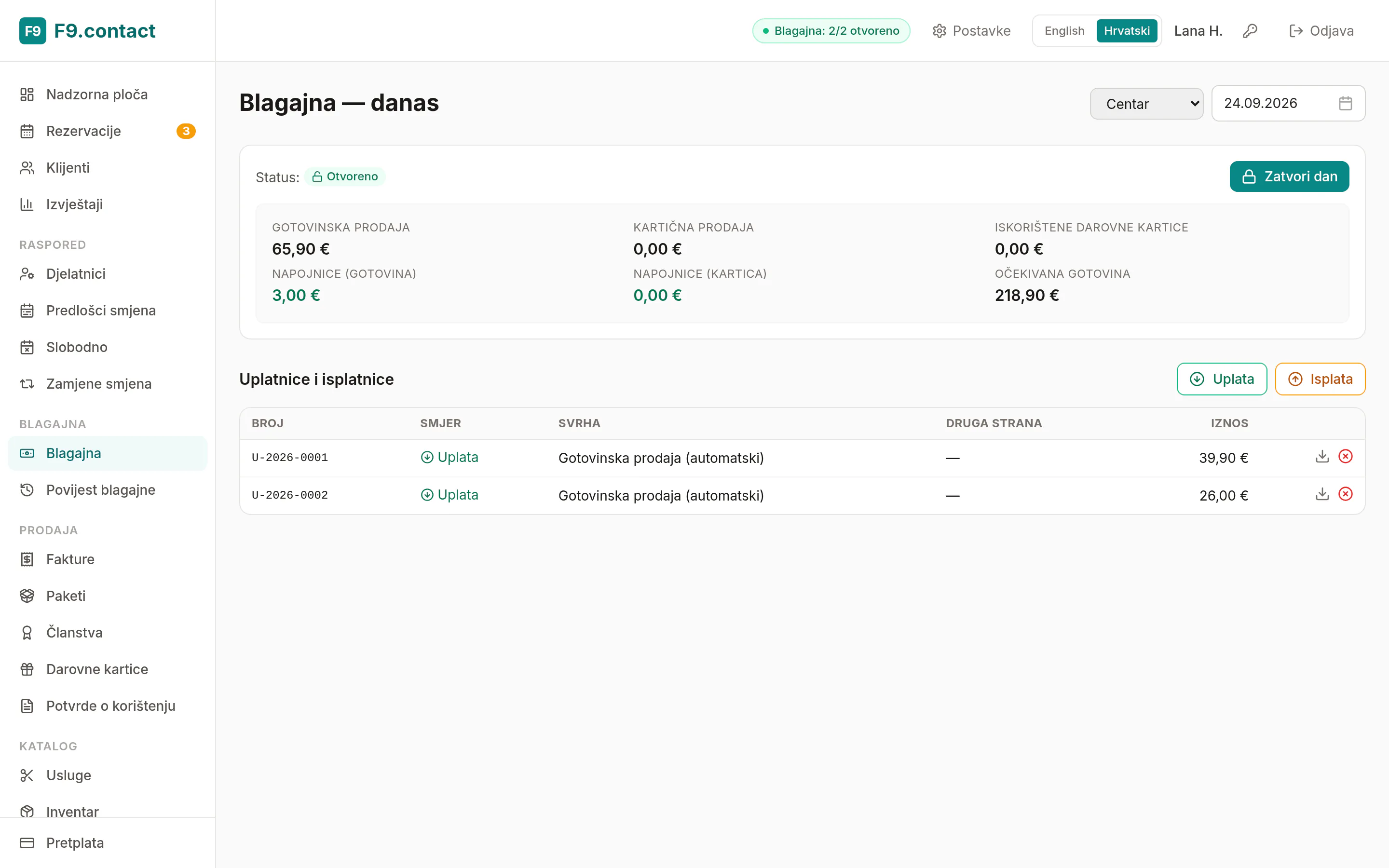Navigate to Izvještaji reports
The image size is (1389, 868).
[108, 205]
